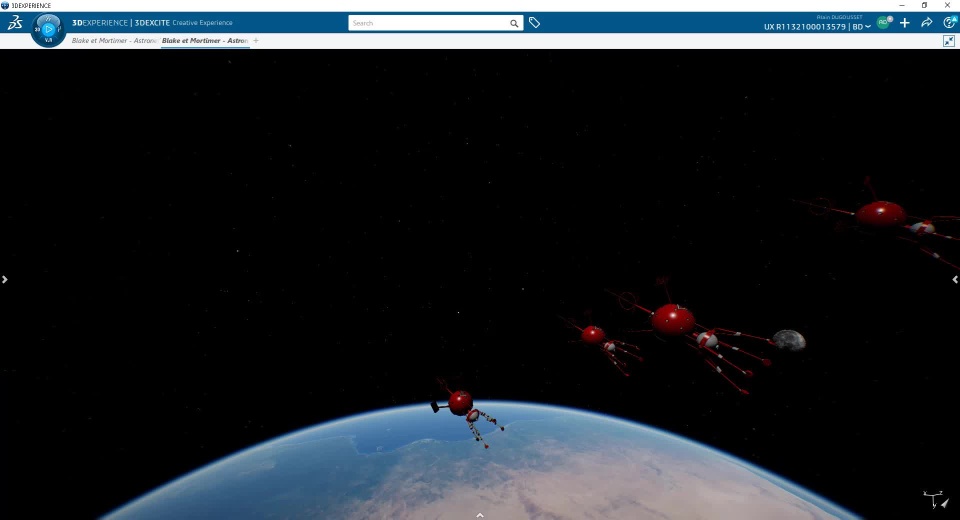Screen dimensions: 960x520
Task: Switch to active Blake et Mortimer tab
Action: coord(205,40)
